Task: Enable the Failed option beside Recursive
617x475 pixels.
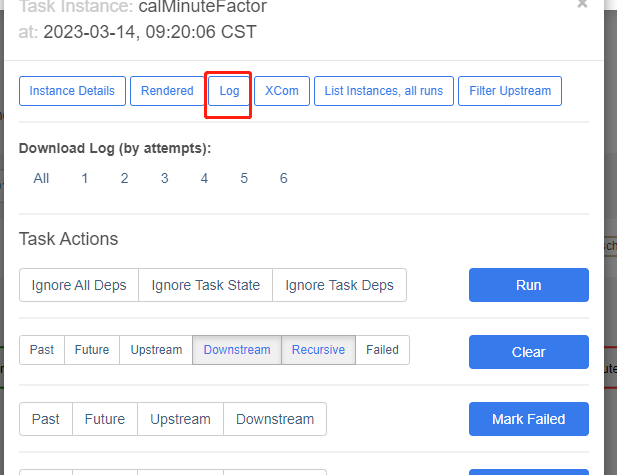Action: coord(382,350)
